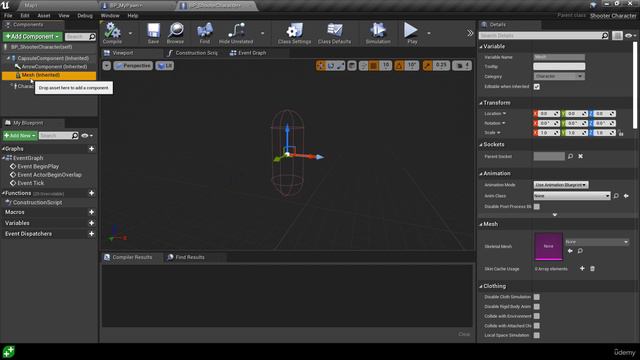640x360 pixels.
Task: Add a new macro with plus icon
Action: tap(91, 212)
